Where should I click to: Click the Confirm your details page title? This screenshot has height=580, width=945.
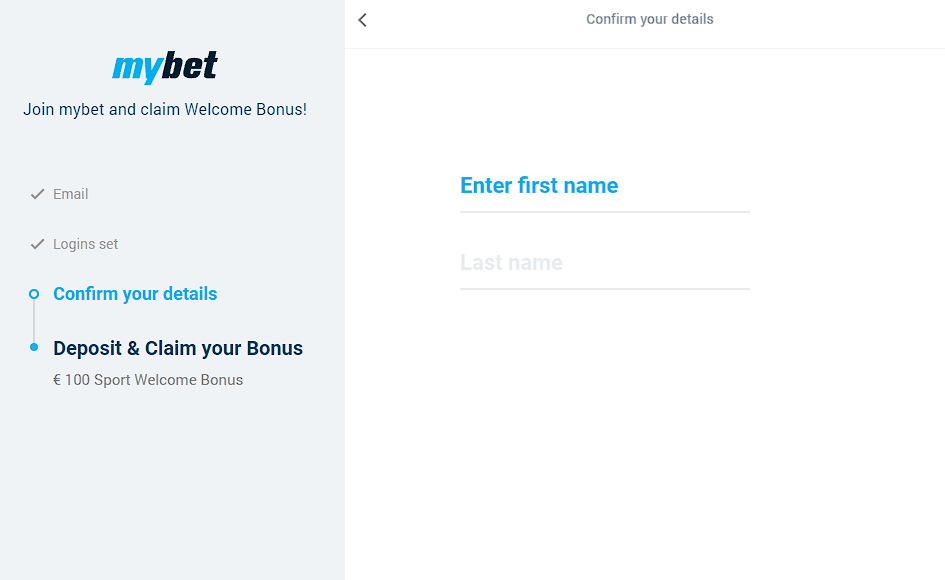click(649, 19)
